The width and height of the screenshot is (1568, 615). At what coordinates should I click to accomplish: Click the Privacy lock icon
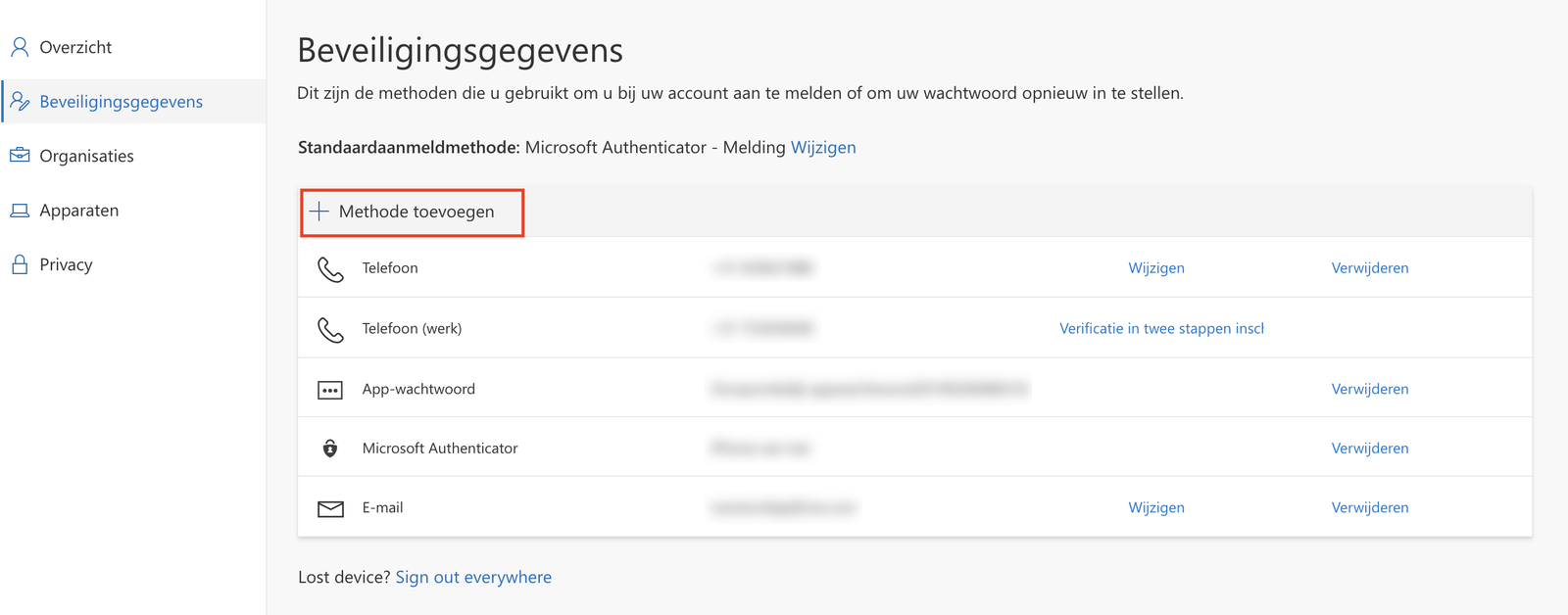pos(20,264)
